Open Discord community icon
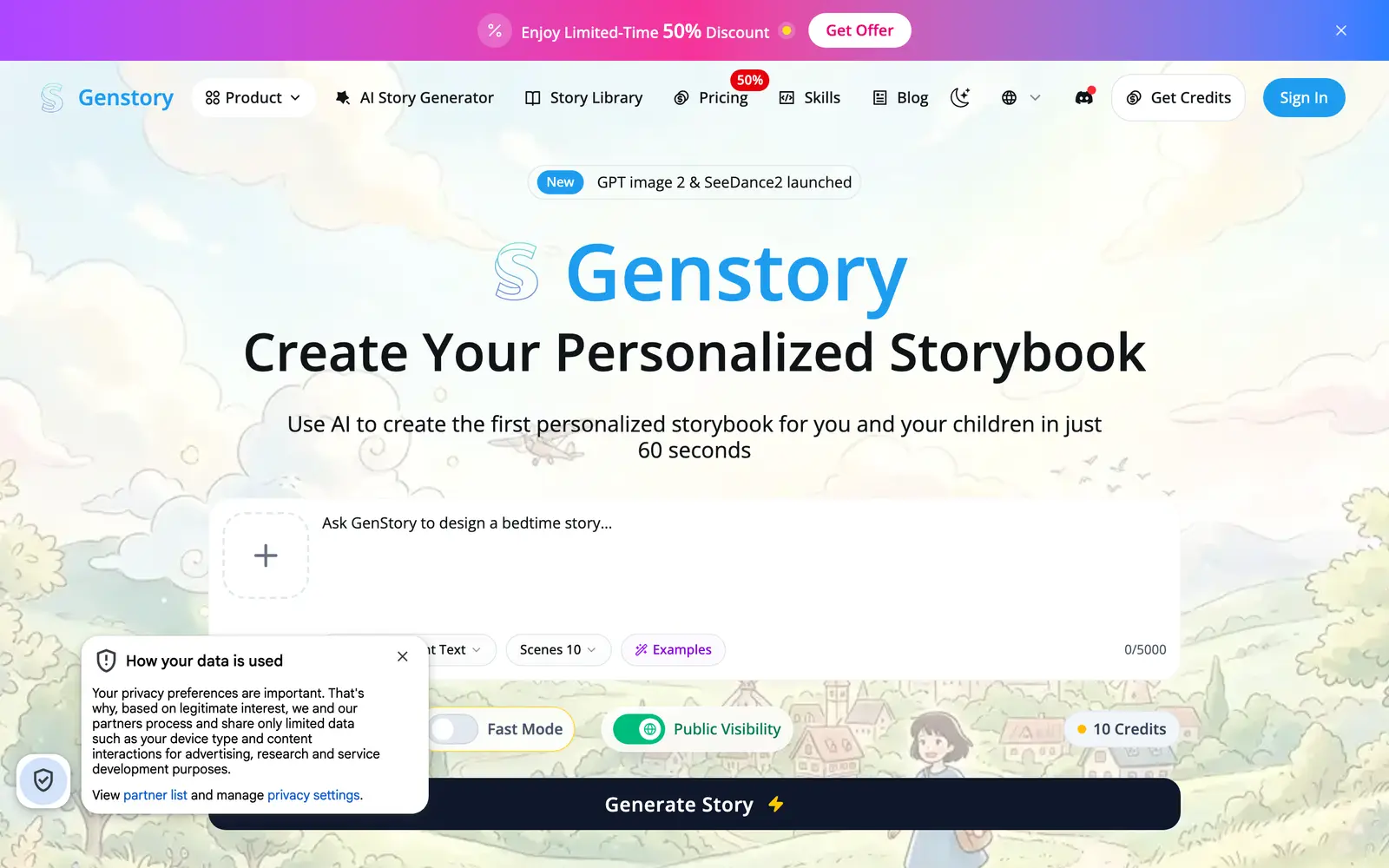The height and width of the screenshot is (868, 1389). (x=1084, y=97)
